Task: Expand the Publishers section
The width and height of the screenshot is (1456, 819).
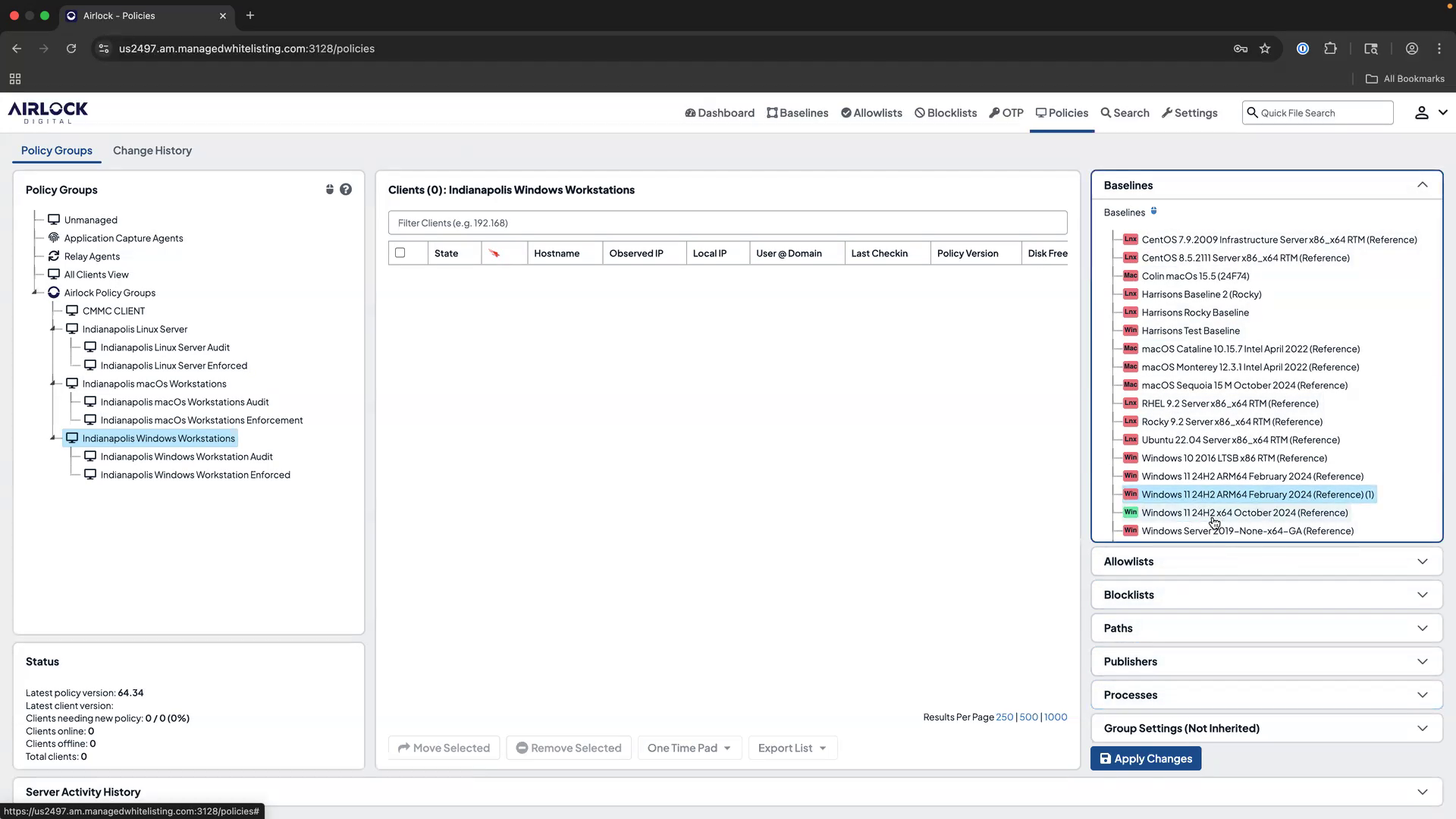Action: 1265,661
